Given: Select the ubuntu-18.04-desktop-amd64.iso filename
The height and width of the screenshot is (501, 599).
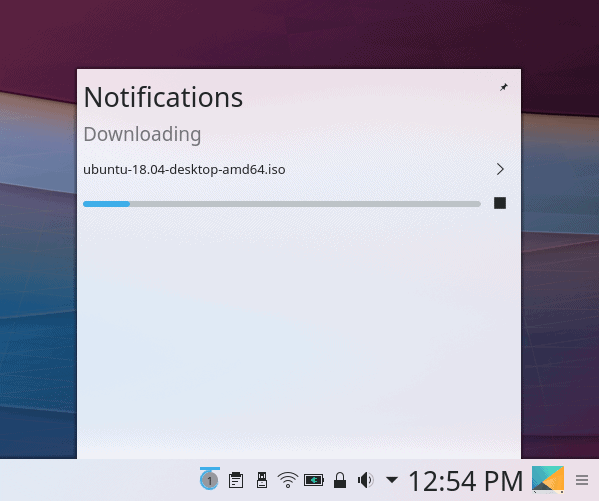Looking at the screenshot, I should [184, 169].
